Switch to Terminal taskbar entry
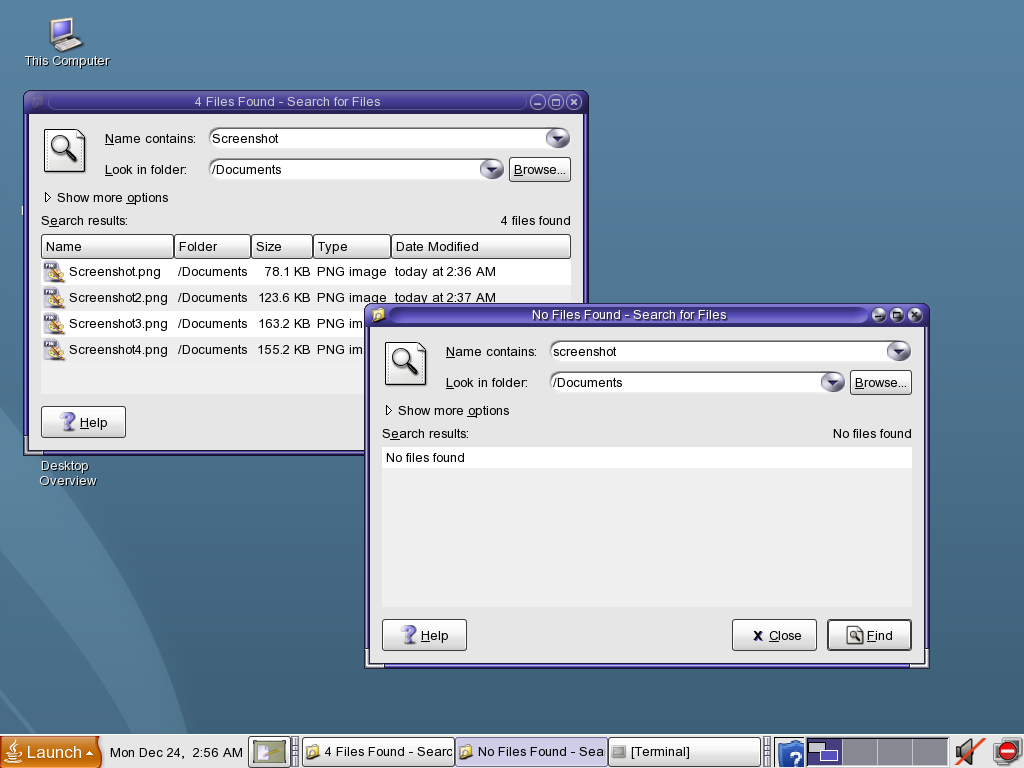 [684, 752]
